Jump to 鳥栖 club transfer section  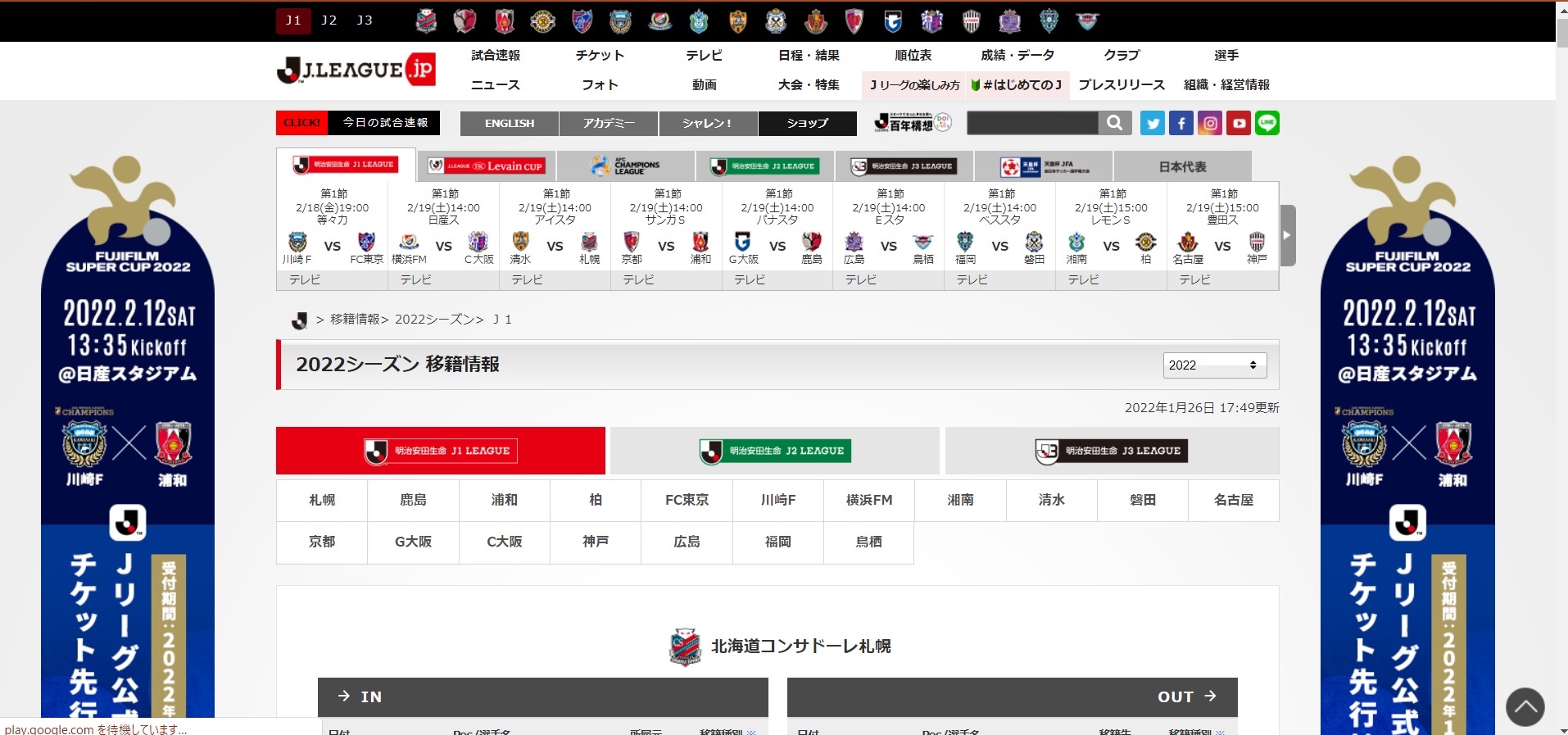pyautogui.click(x=869, y=542)
